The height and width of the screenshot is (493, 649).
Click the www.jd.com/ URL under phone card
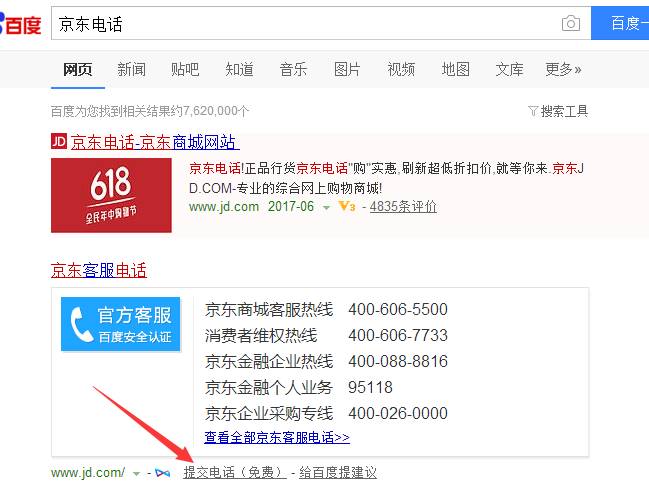pyautogui.click(x=88, y=472)
